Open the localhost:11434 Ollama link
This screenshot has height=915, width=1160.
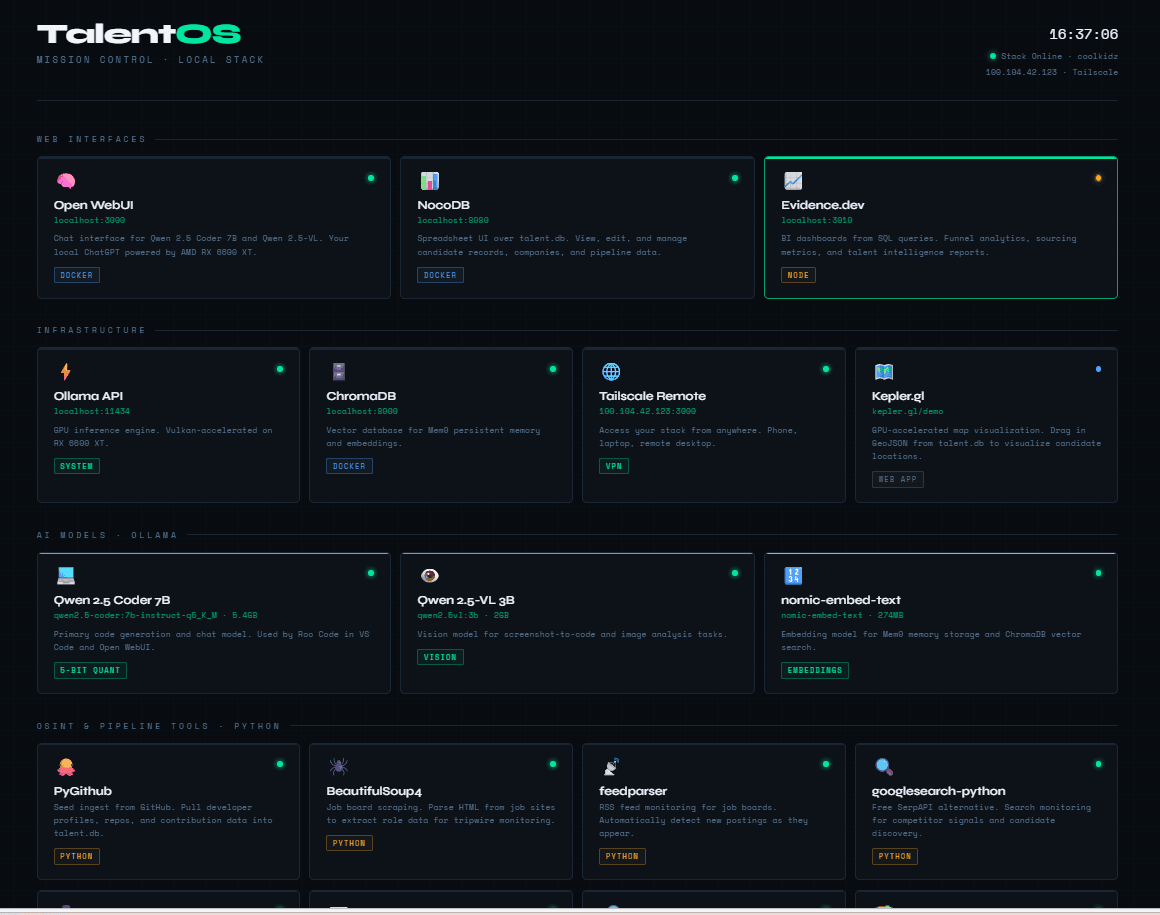coord(92,411)
